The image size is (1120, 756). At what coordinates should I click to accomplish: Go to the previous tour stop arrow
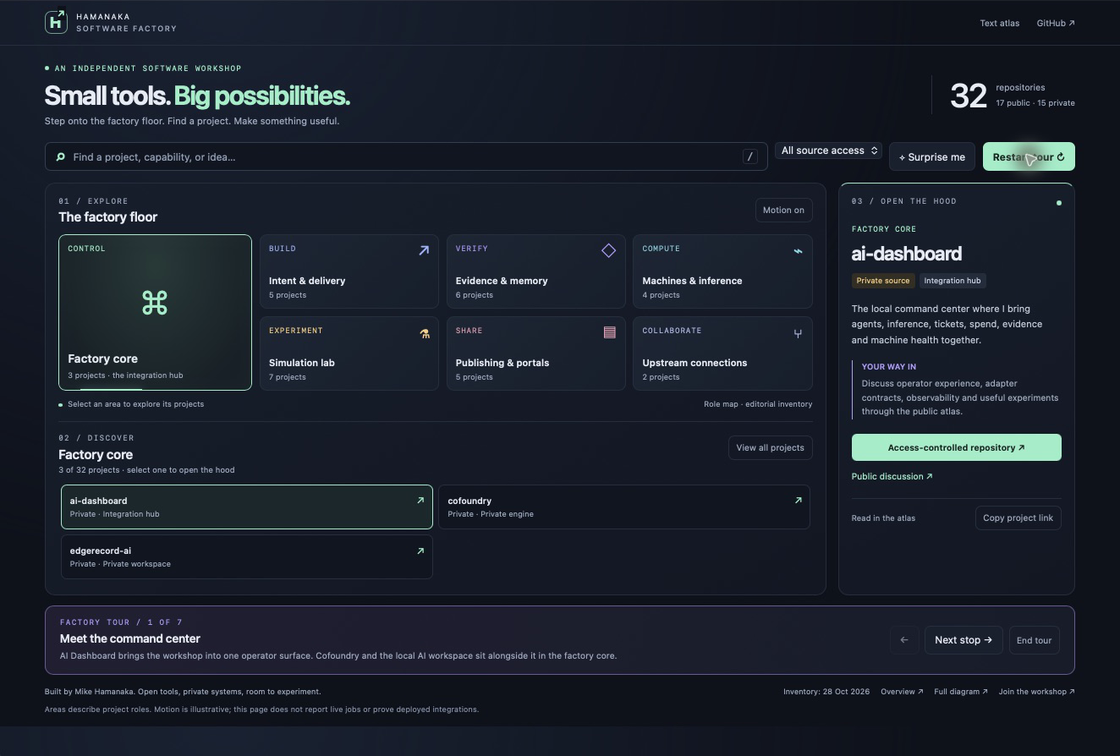pos(904,640)
